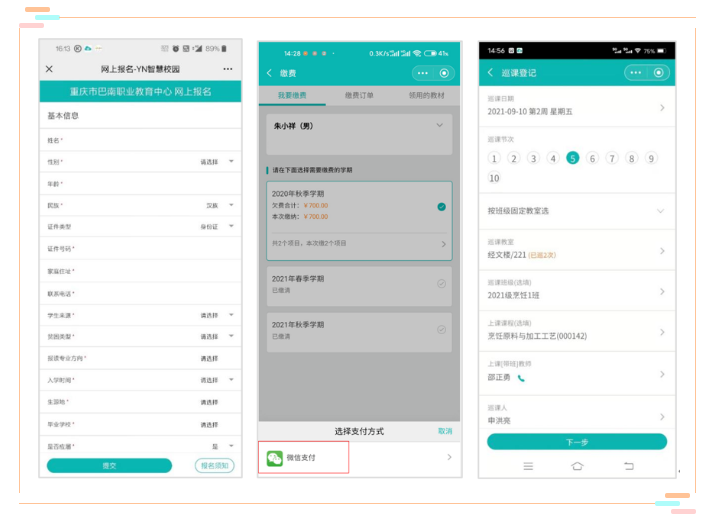This screenshot has height=519, width=708.
Task: Close the 网上报名 page with the X icon
Action: pyautogui.click(x=49, y=69)
